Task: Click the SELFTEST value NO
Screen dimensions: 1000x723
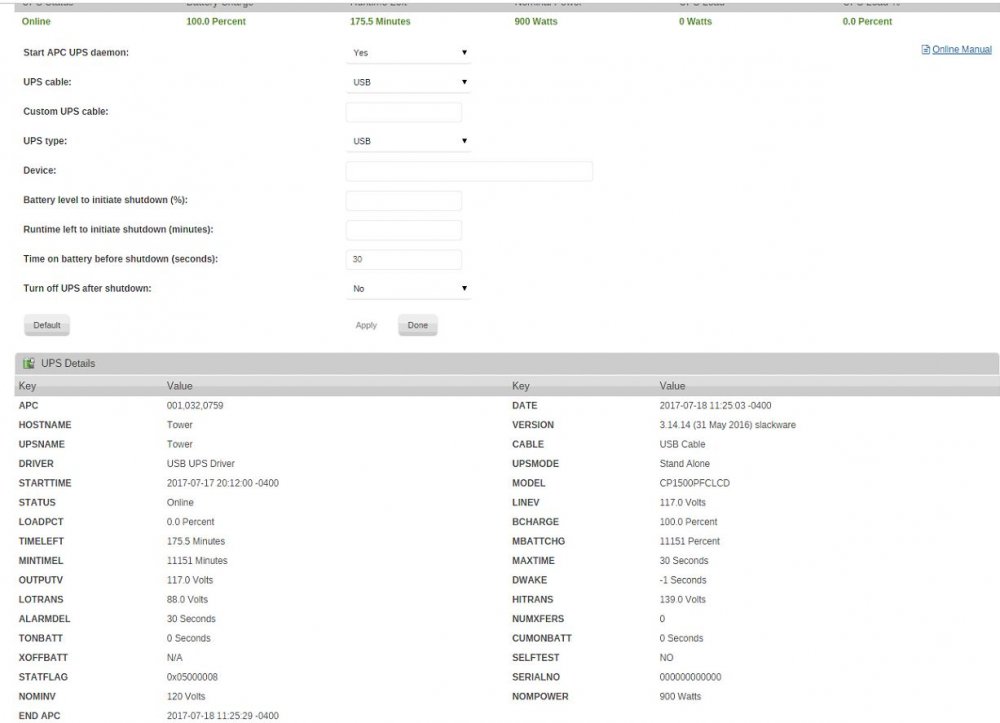Action: click(666, 657)
